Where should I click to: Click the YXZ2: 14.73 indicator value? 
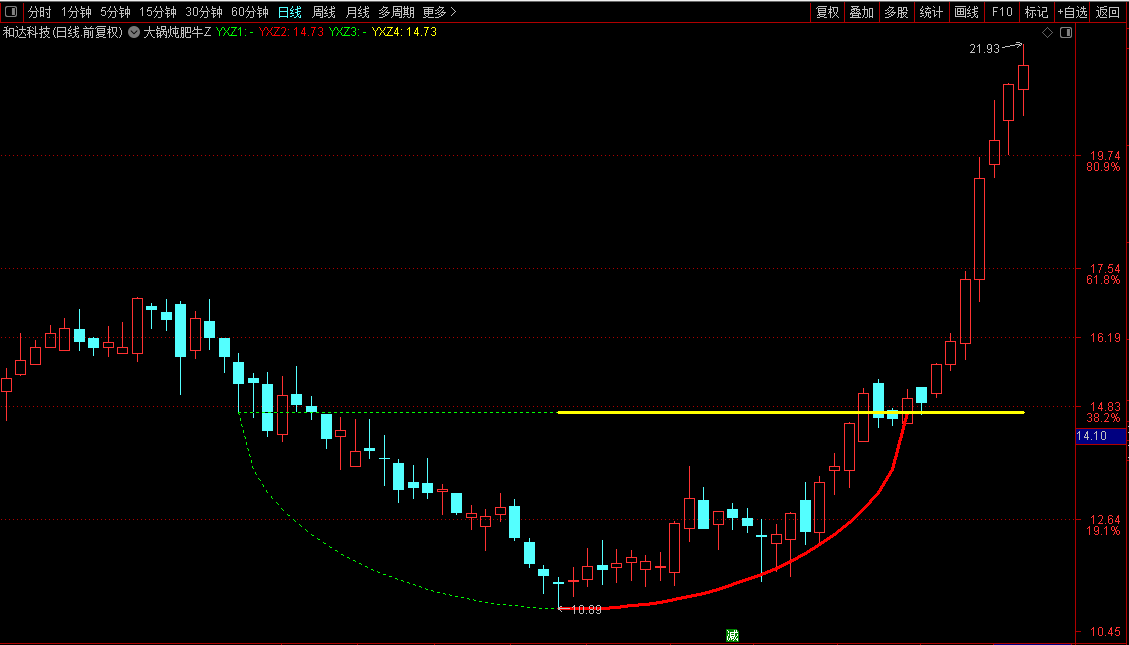coord(291,32)
